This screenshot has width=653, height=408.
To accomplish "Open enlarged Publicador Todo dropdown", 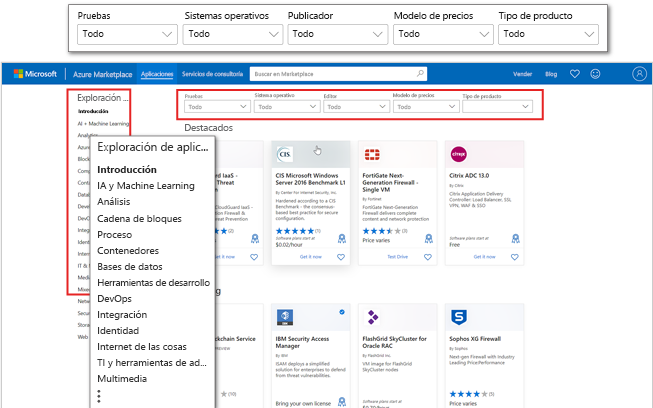I will [338, 34].
